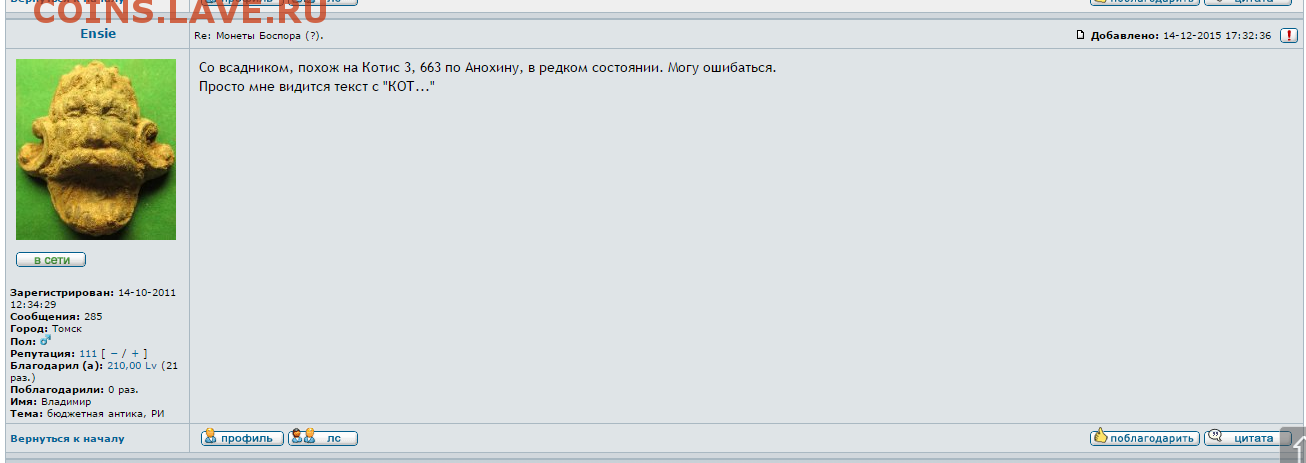
Task: Click the 'в сети' online status button
Action: (51, 260)
